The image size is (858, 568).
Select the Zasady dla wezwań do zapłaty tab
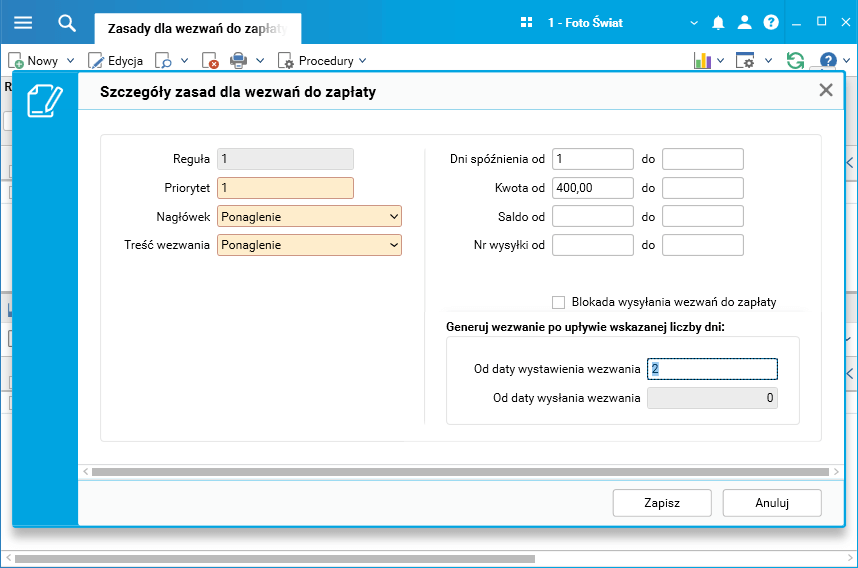pyautogui.click(x=198, y=28)
